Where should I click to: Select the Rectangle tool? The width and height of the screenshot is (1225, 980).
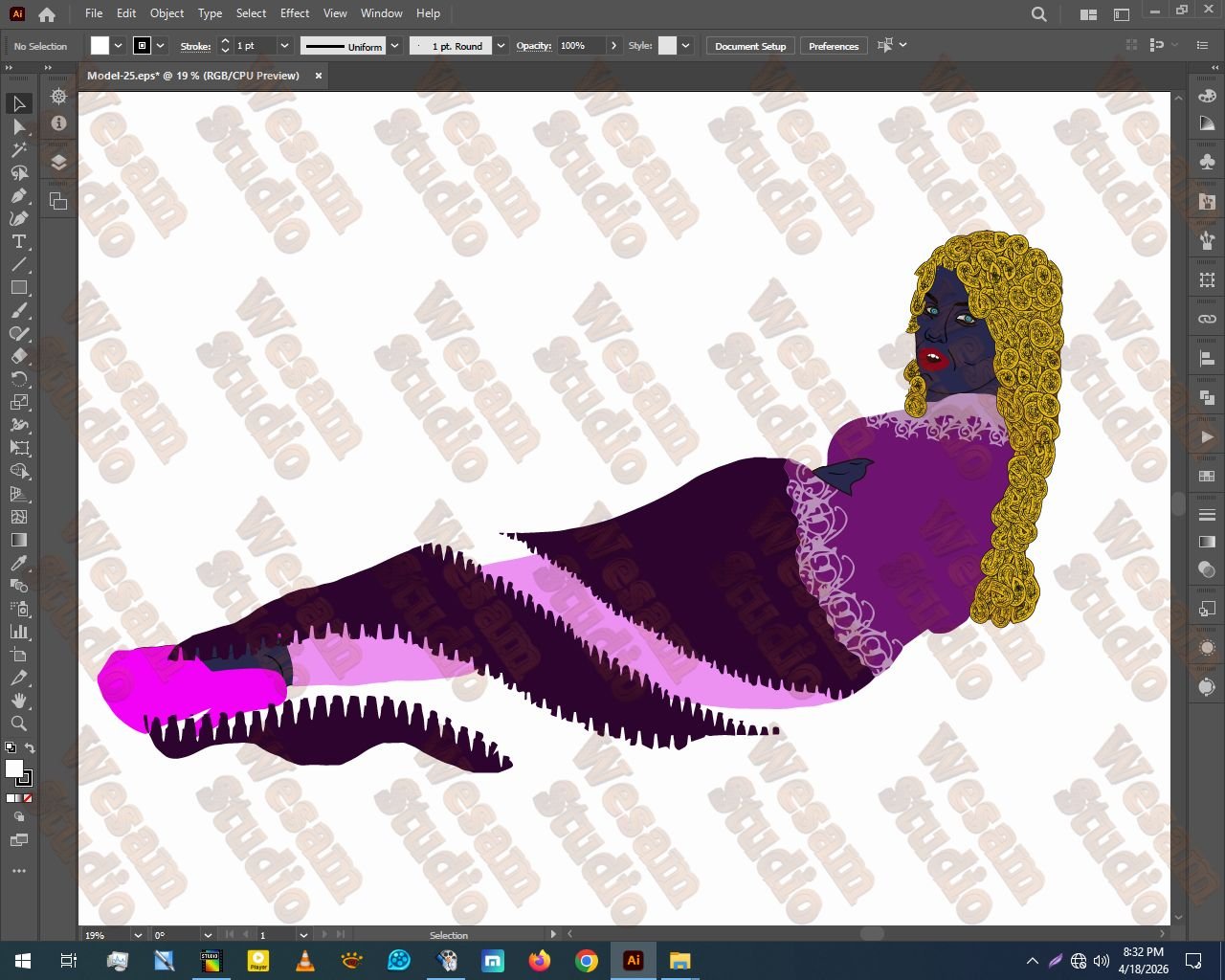pyautogui.click(x=18, y=287)
